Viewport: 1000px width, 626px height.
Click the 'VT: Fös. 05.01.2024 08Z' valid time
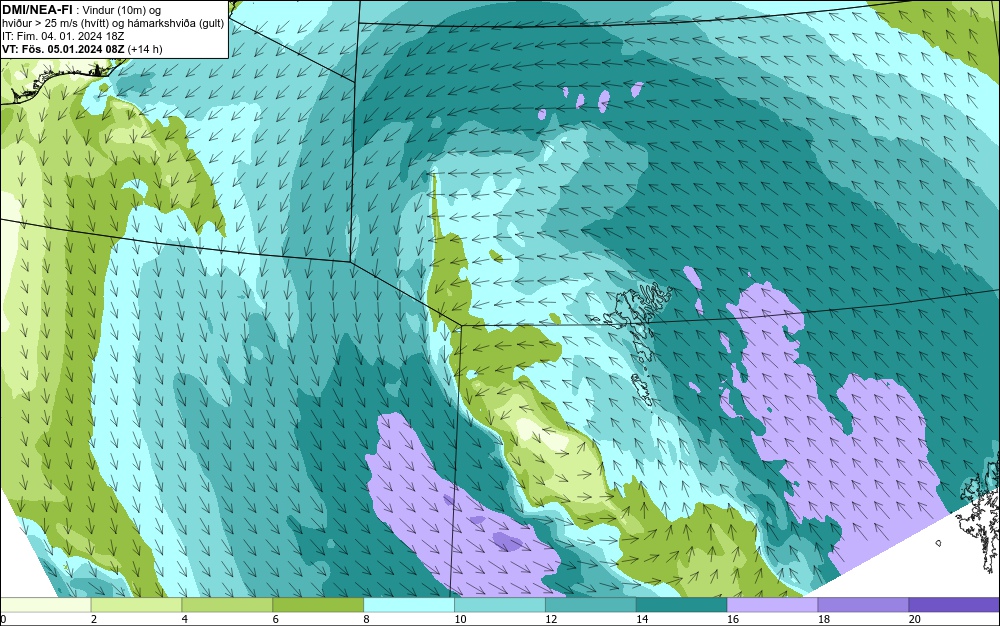(64, 49)
